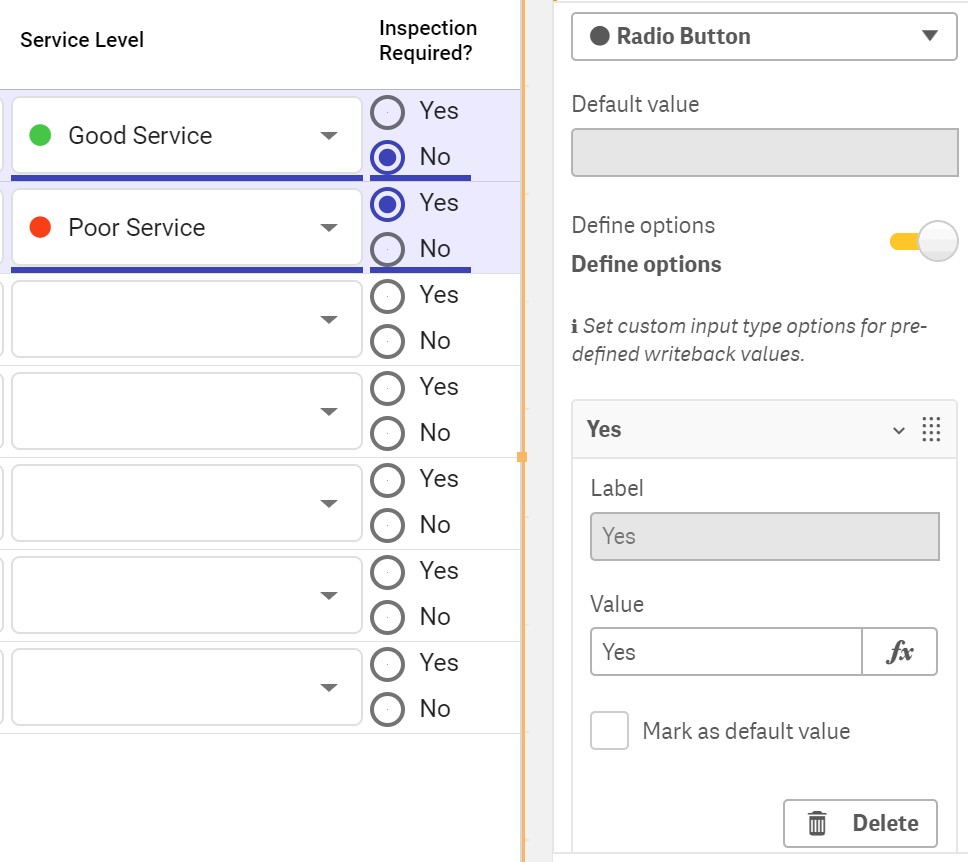The image size is (968, 862).
Task: Choose Yes radio in the third row
Action: click(387, 295)
